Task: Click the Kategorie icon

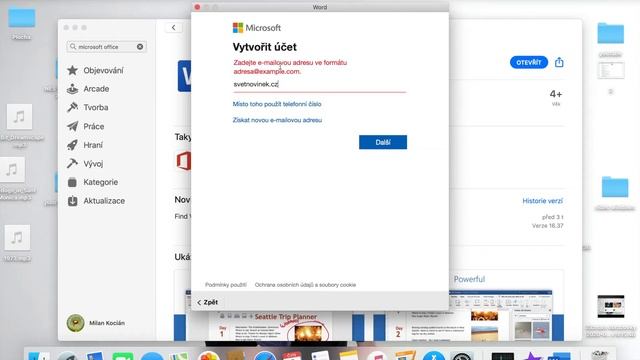Action: click(x=73, y=182)
